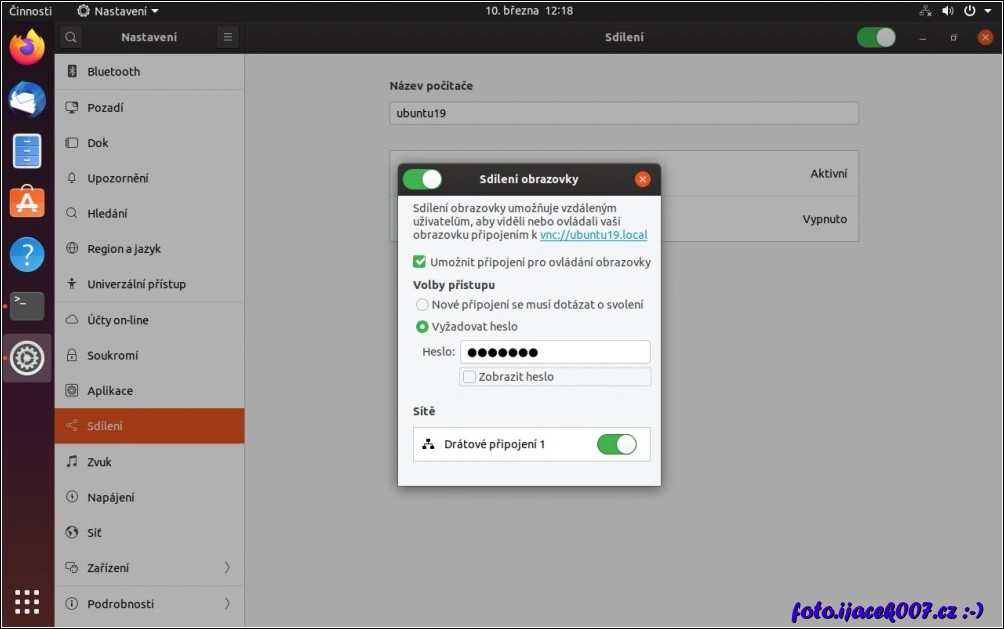Screen dimensions: 1004x629
Task: Select Nové připojení se musí dotázat radio
Action: (422, 304)
